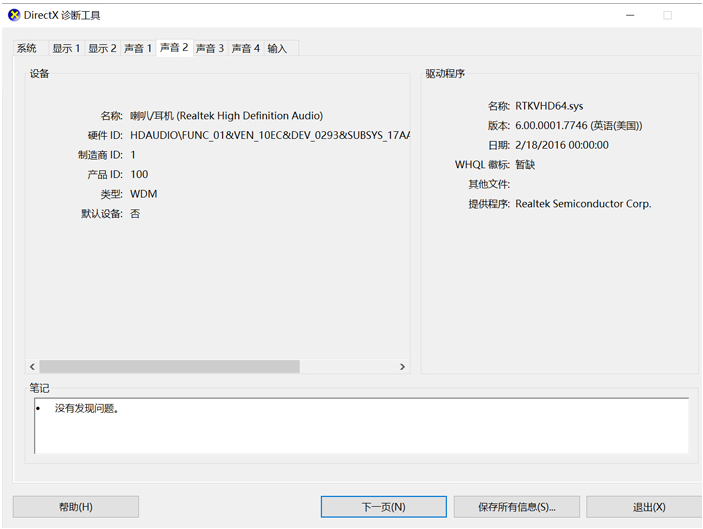Click the left arrow of the device scrollbar
This screenshot has width=703, height=529.
coord(32,367)
